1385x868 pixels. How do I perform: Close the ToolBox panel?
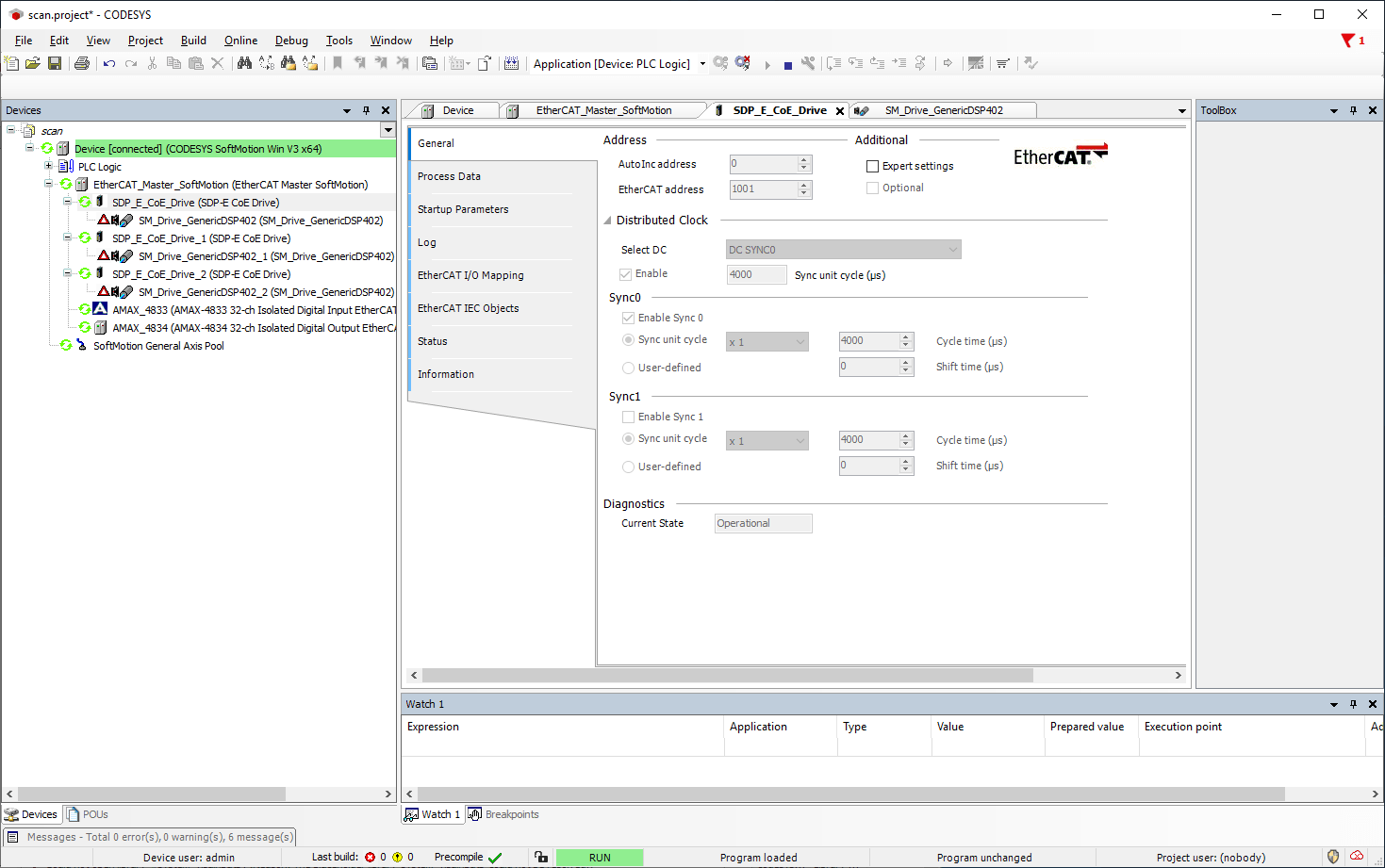pos(1373,110)
